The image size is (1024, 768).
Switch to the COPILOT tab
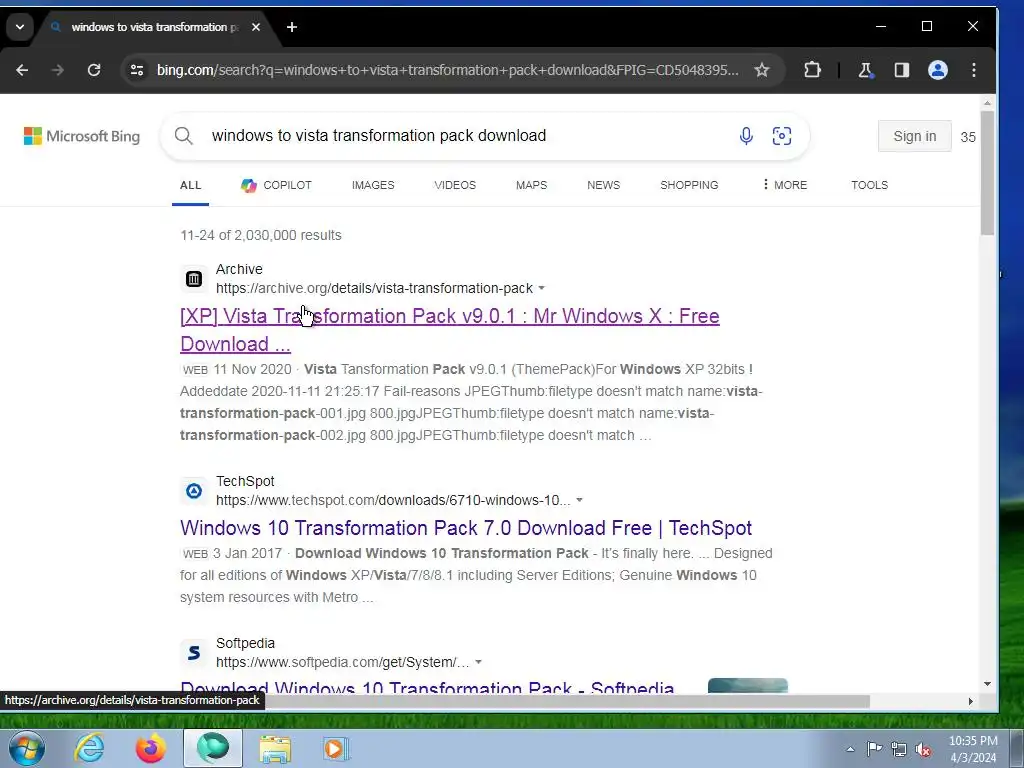click(x=276, y=185)
